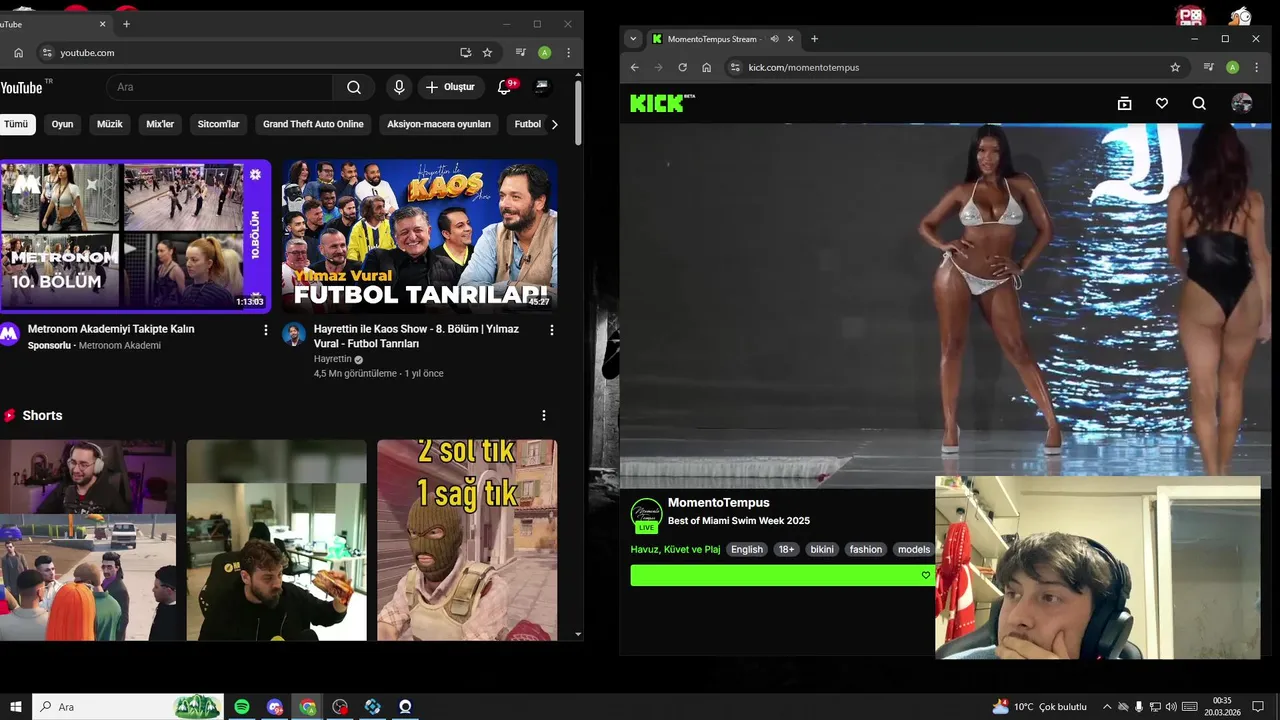Open media control icon in Kick browser toolbar
This screenshot has height=720, width=1280.
pyautogui.click(x=1209, y=67)
